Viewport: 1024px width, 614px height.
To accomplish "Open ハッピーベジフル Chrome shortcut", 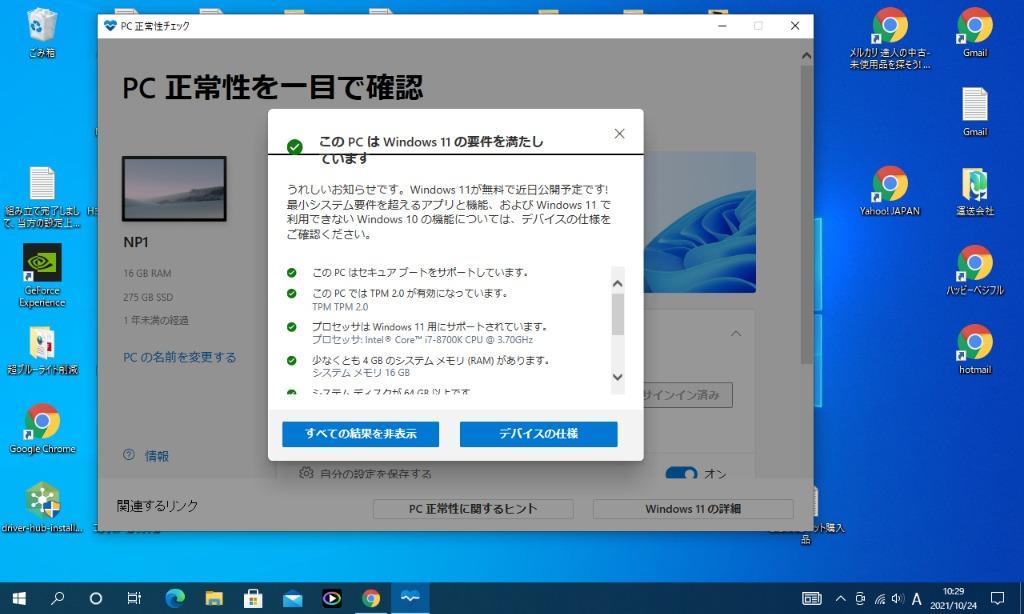I will (974, 270).
